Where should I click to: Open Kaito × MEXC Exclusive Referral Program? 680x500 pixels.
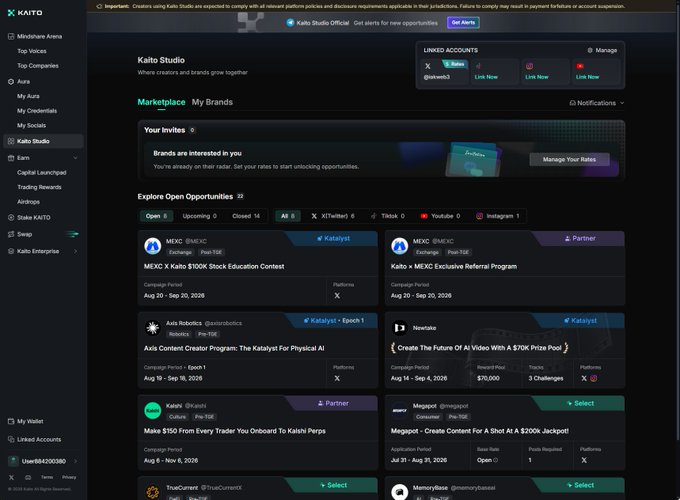(x=454, y=267)
